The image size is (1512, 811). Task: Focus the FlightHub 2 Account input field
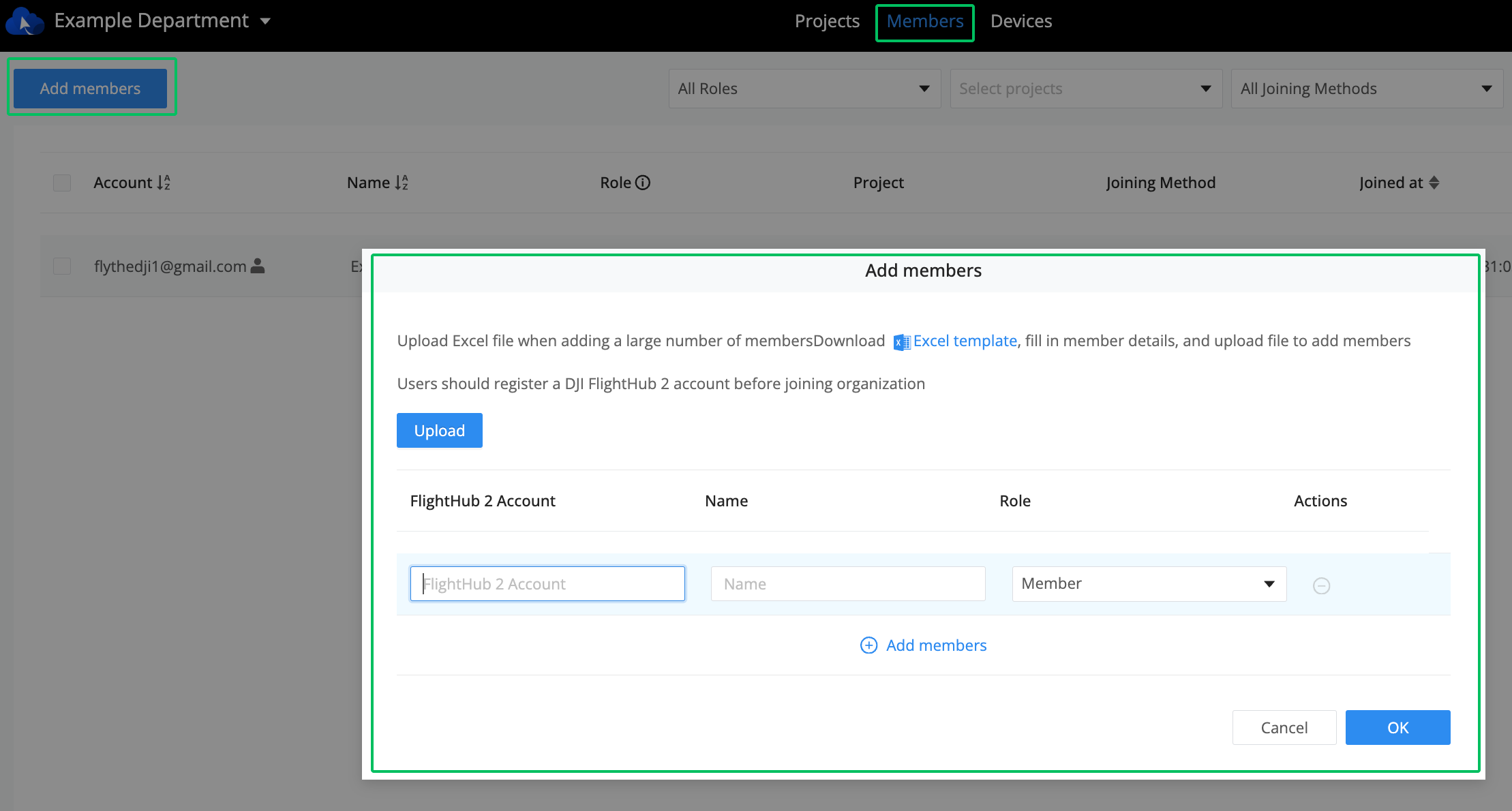pos(547,583)
